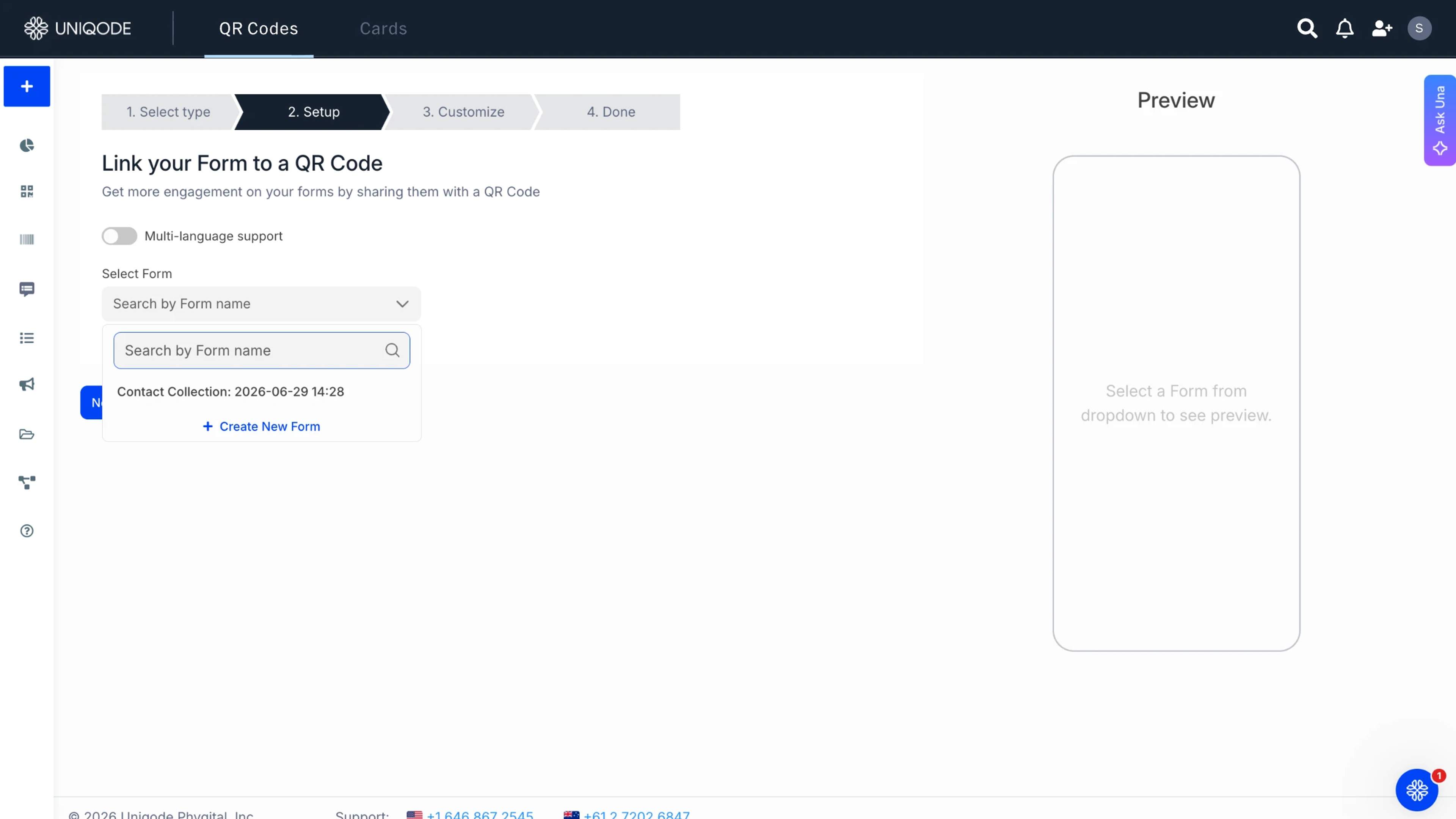Open QR codes grid sidebar icon
This screenshot has width=1456, height=819.
point(27,191)
